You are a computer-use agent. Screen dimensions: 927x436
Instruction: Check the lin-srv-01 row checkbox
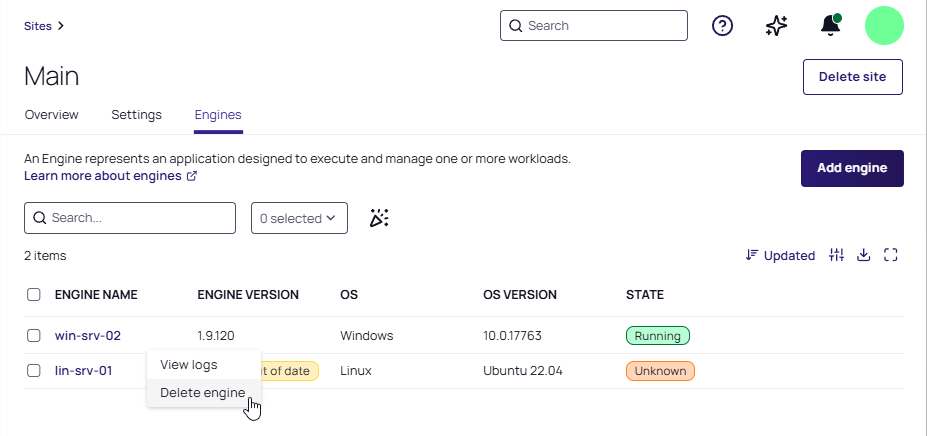(34, 371)
